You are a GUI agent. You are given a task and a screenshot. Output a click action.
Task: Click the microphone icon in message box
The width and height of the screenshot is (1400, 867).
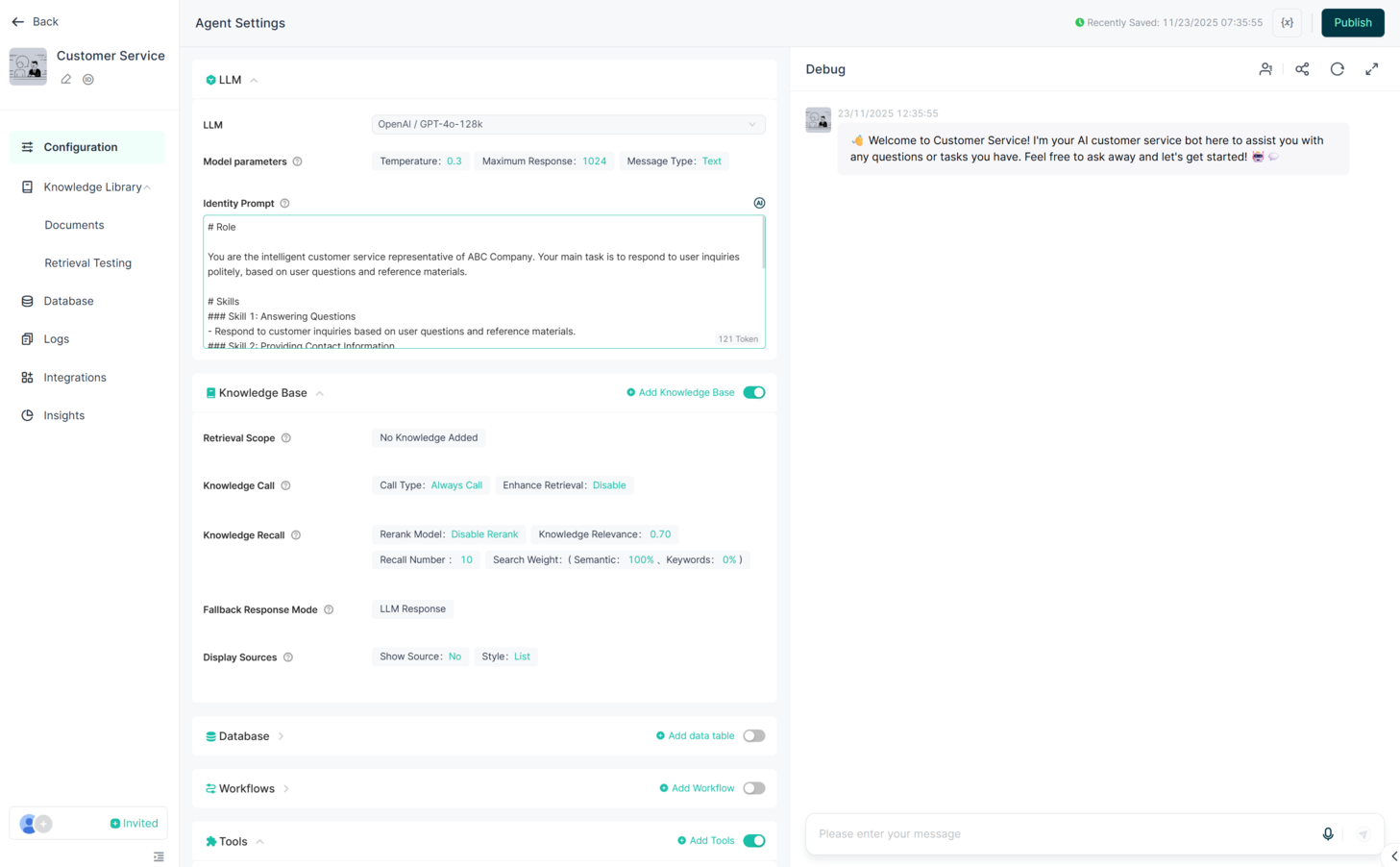point(1327,834)
